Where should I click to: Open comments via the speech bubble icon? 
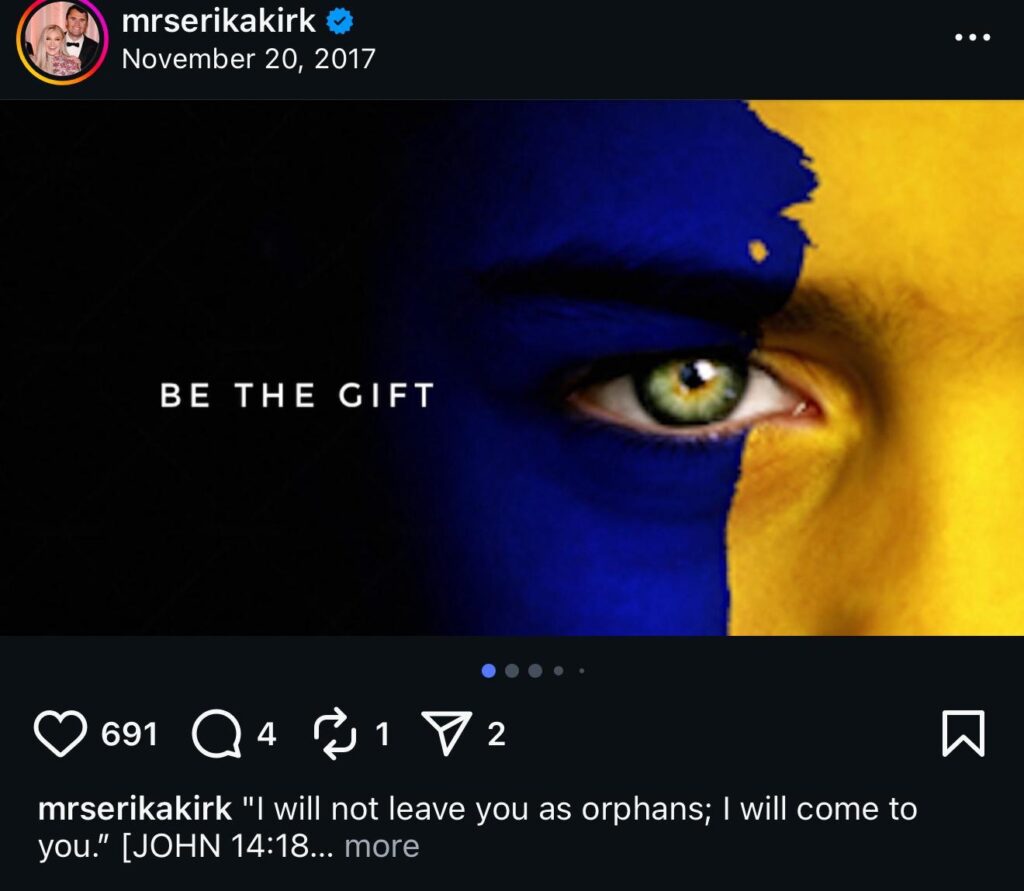pyautogui.click(x=217, y=735)
